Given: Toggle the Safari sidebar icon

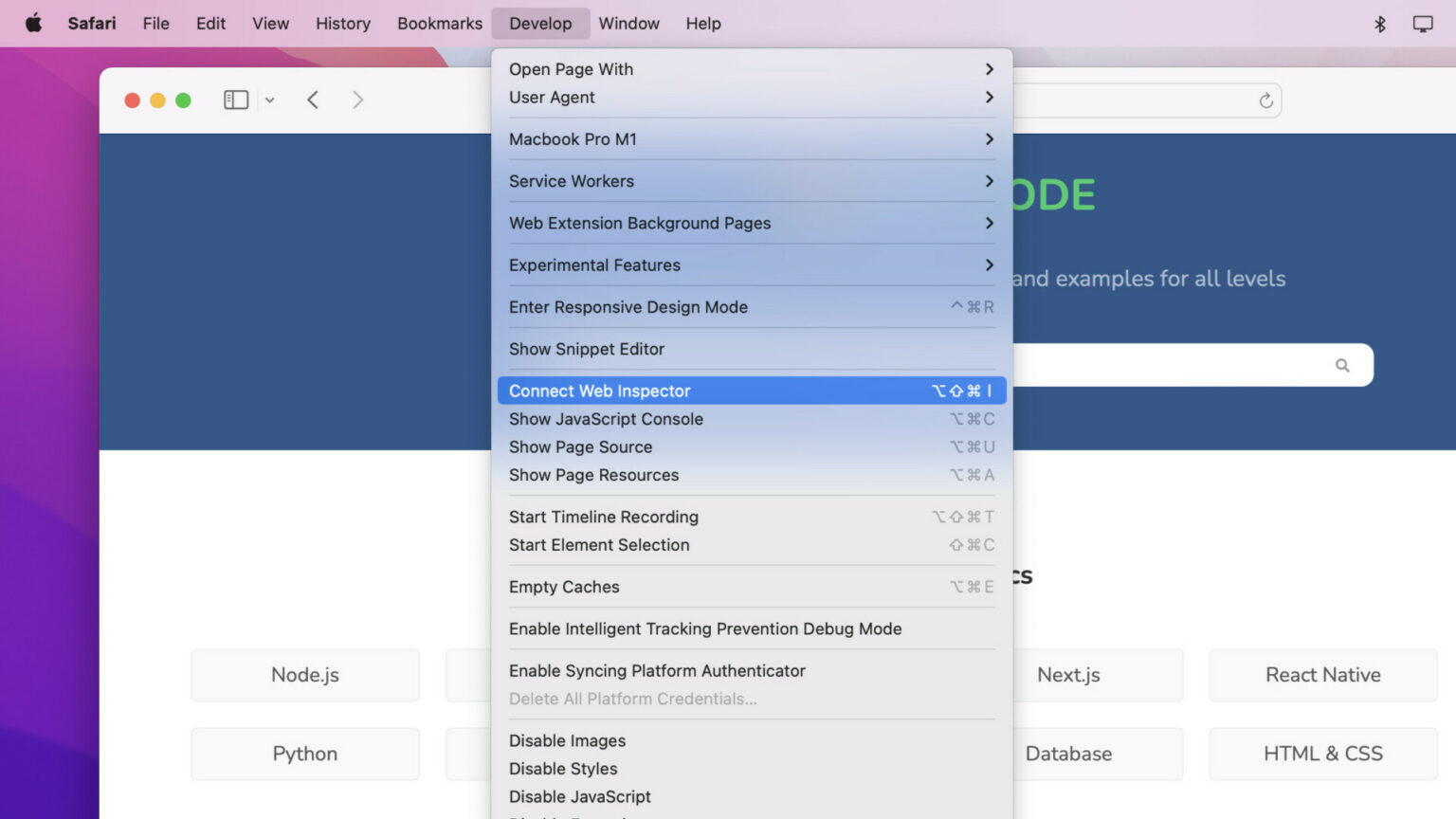Looking at the screenshot, I should click(x=236, y=100).
